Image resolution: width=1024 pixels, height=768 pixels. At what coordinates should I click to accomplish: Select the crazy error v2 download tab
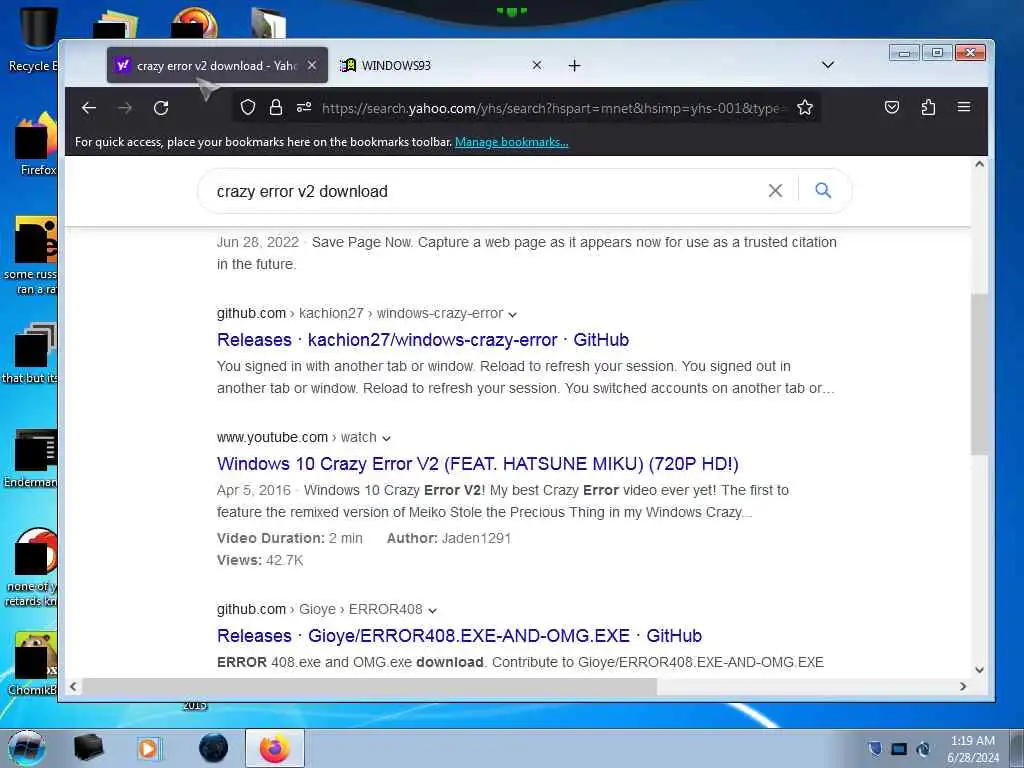(x=217, y=65)
